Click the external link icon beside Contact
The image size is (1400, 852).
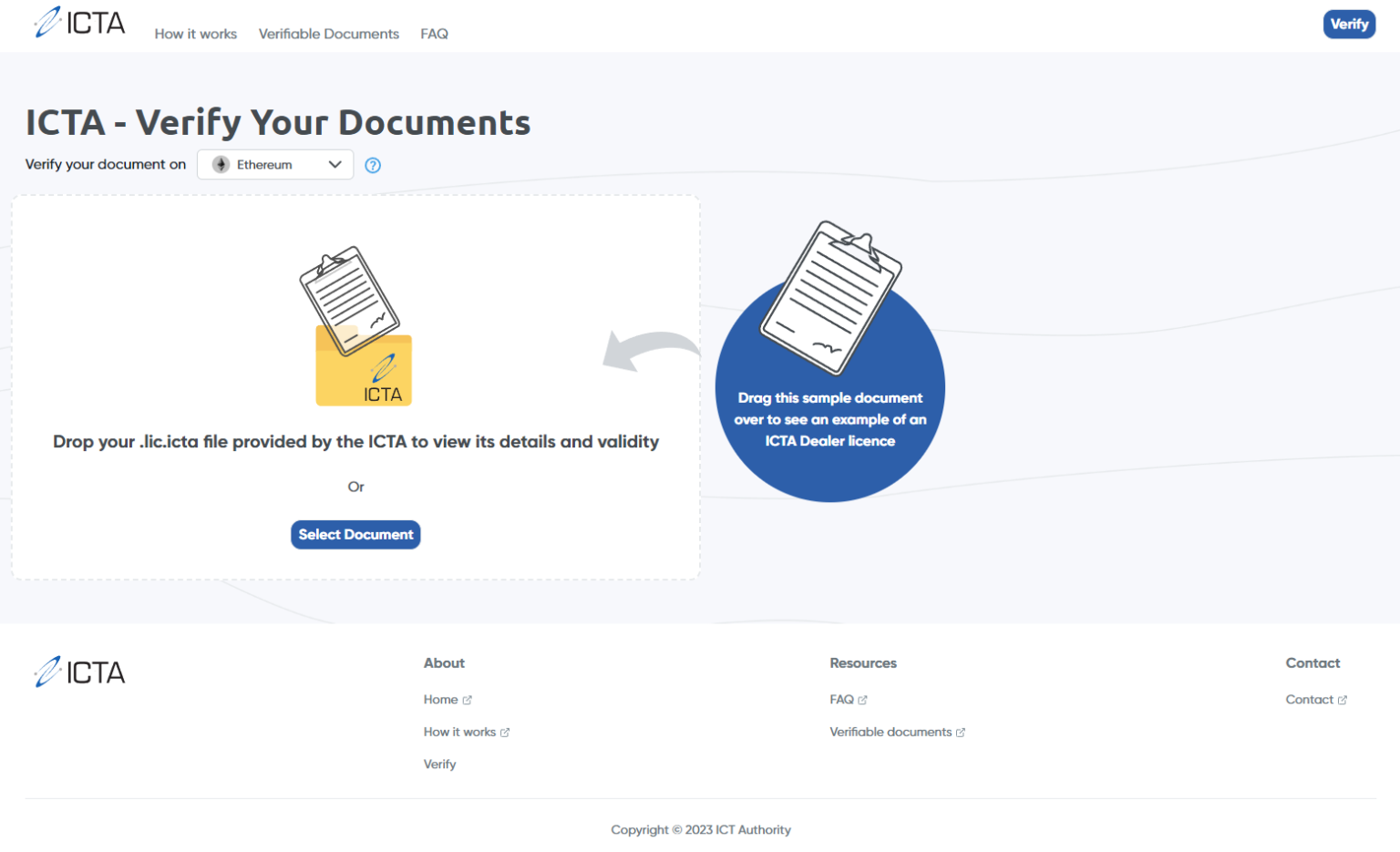tap(1343, 699)
